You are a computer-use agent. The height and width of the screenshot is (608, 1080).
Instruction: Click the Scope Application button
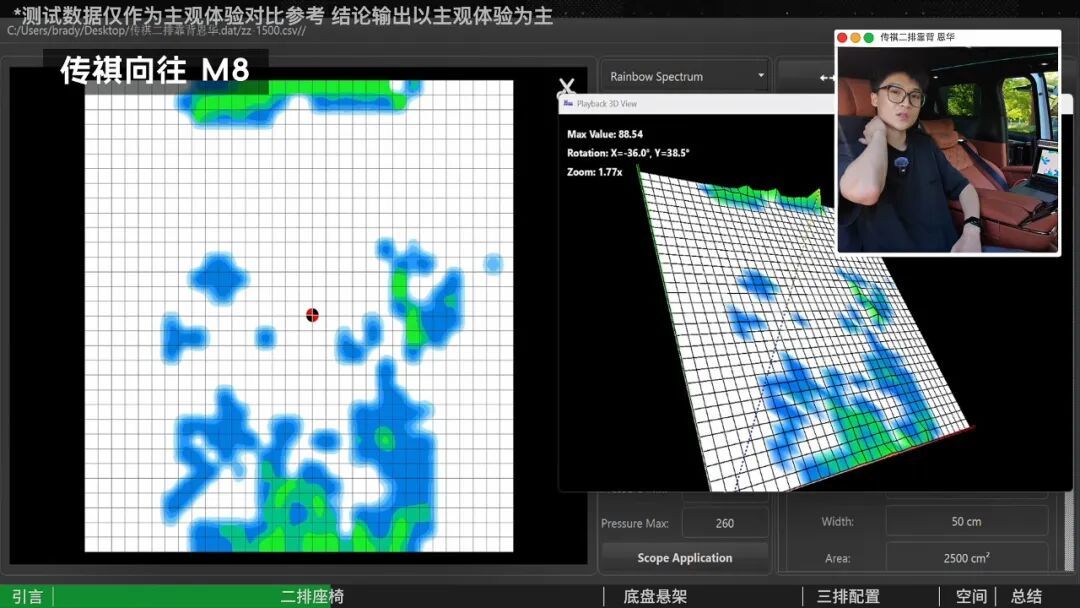pos(685,558)
